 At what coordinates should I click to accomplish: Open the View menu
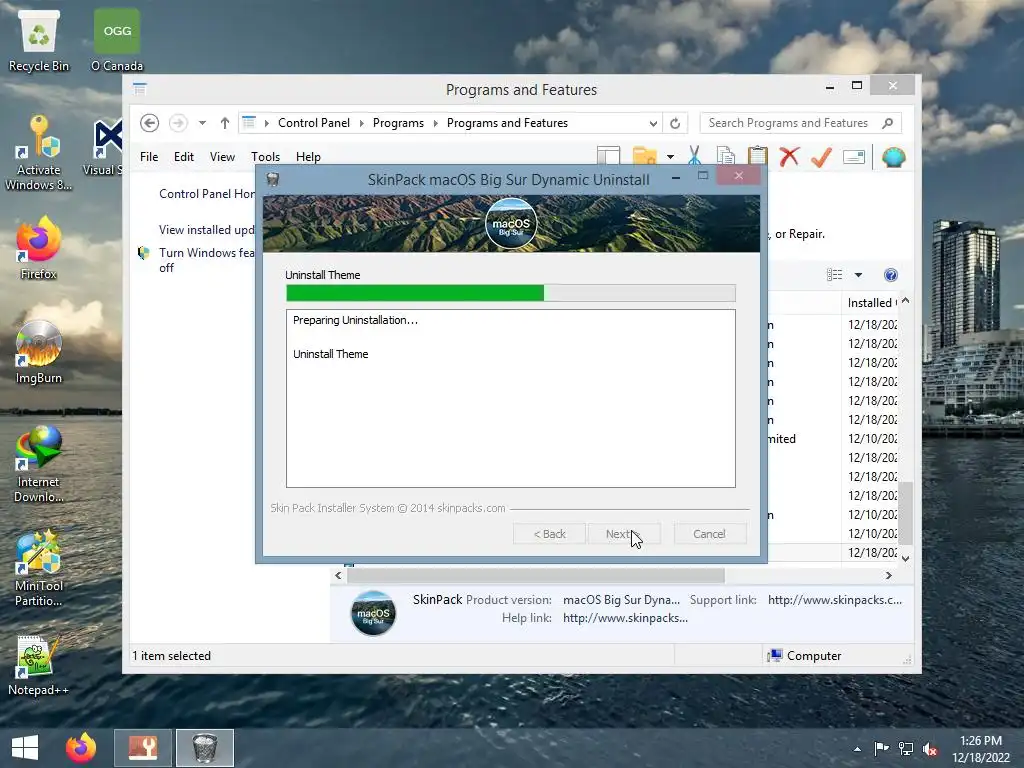(222, 157)
